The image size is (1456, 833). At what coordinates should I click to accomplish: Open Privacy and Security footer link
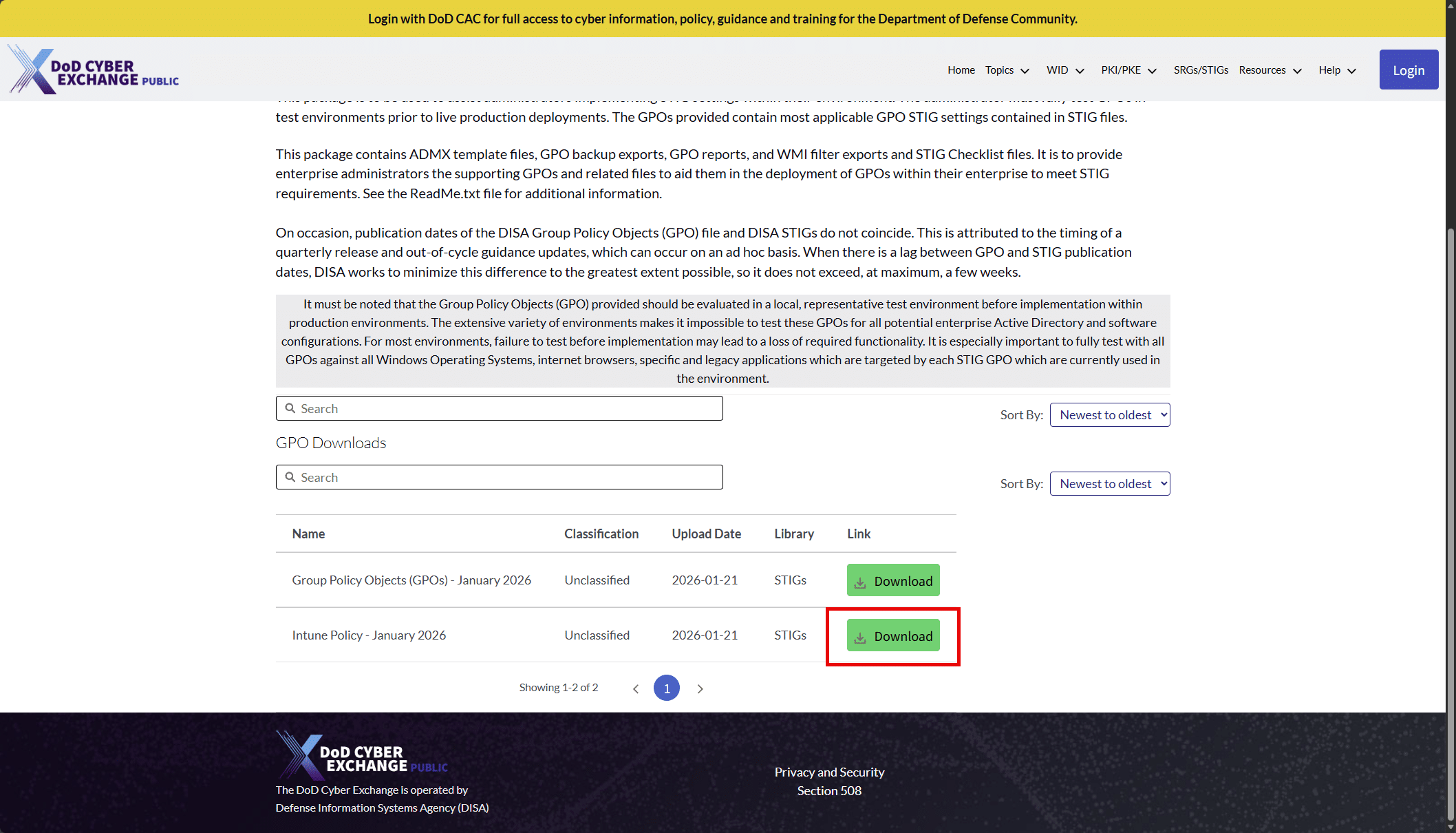tap(829, 772)
